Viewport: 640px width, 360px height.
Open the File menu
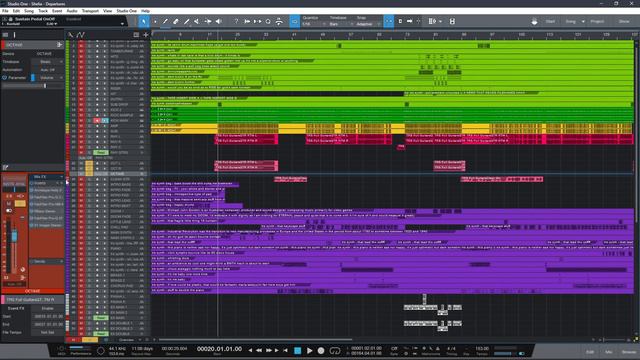(5, 11)
